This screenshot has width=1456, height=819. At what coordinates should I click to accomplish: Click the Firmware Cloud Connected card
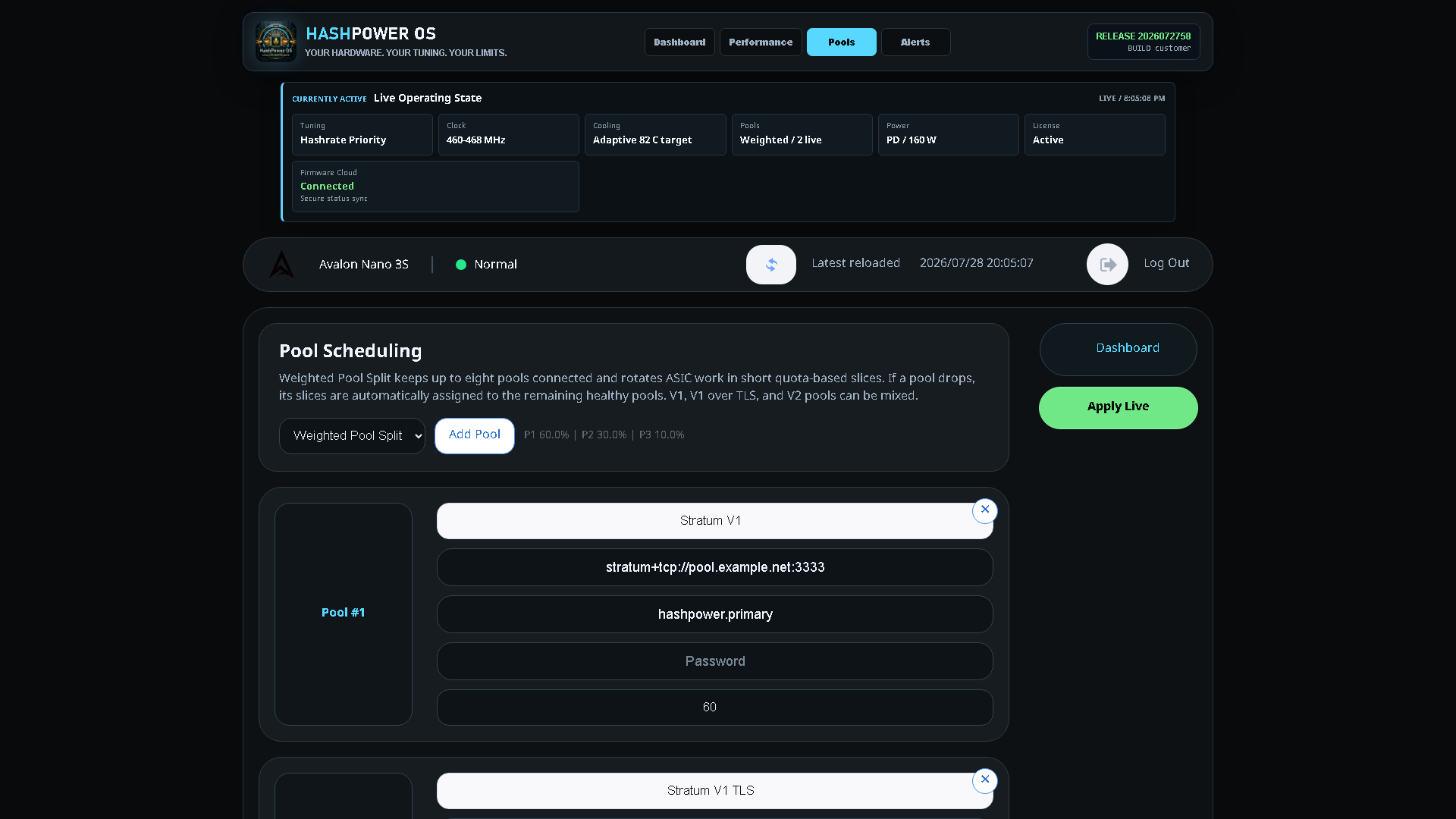click(435, 187)
